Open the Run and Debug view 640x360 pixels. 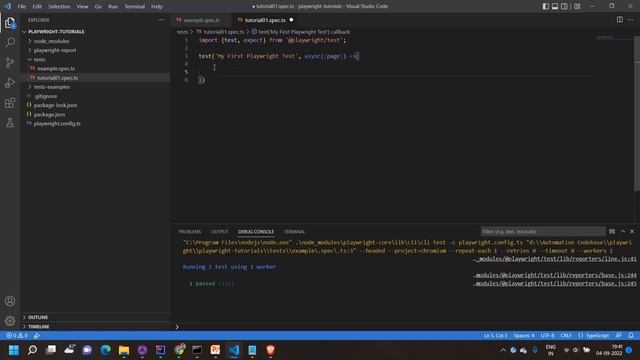point(10,82)
